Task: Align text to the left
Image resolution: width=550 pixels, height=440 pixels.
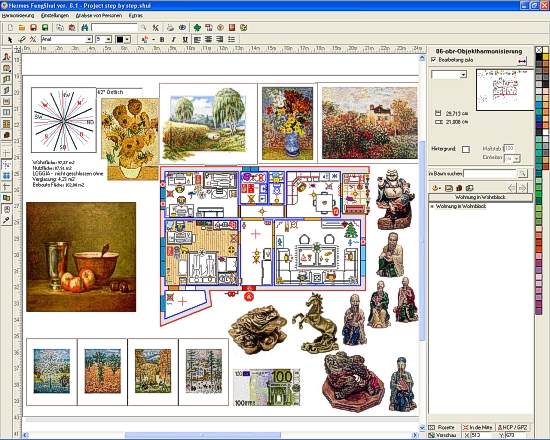Action: 197,40
